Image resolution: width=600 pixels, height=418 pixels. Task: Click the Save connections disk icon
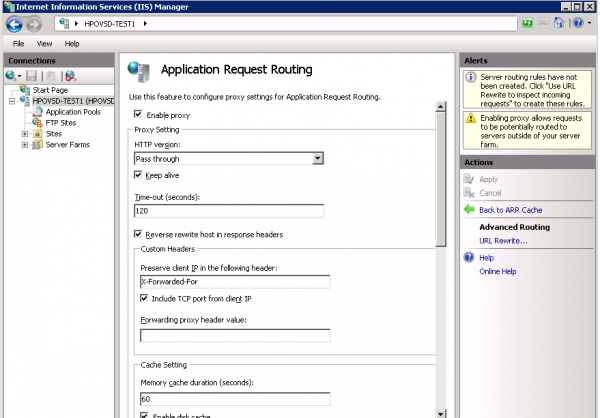[31, 76]
